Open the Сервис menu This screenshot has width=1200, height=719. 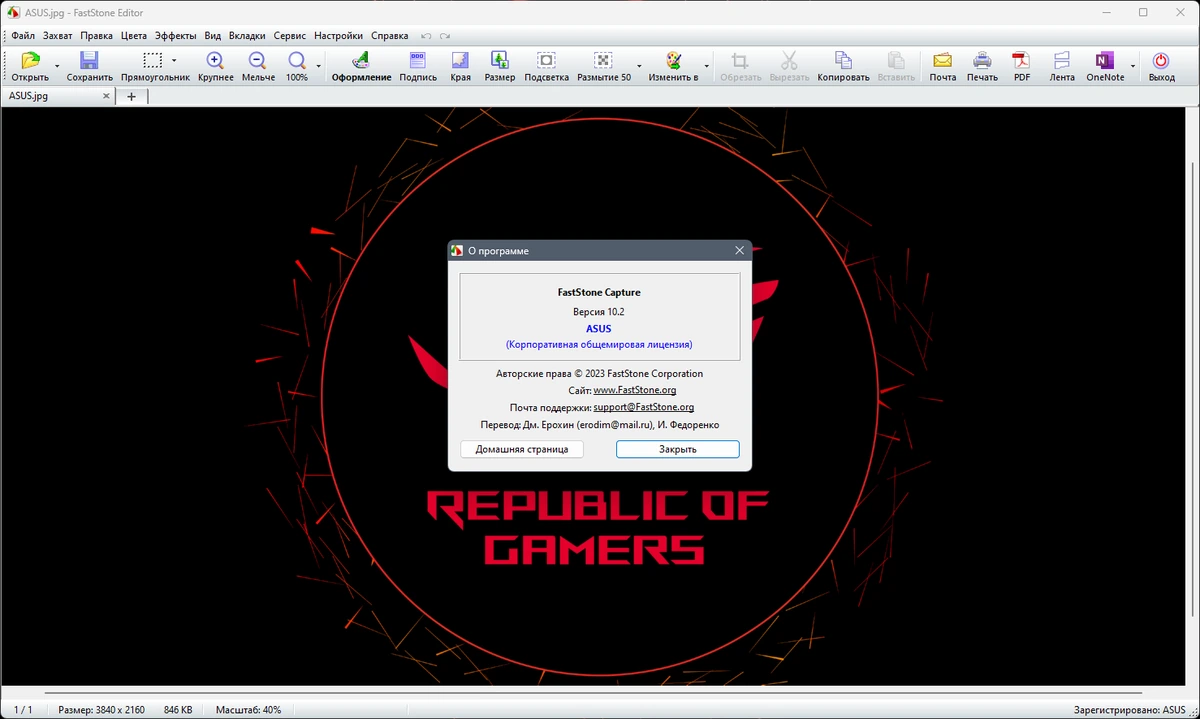click(290, 36)
